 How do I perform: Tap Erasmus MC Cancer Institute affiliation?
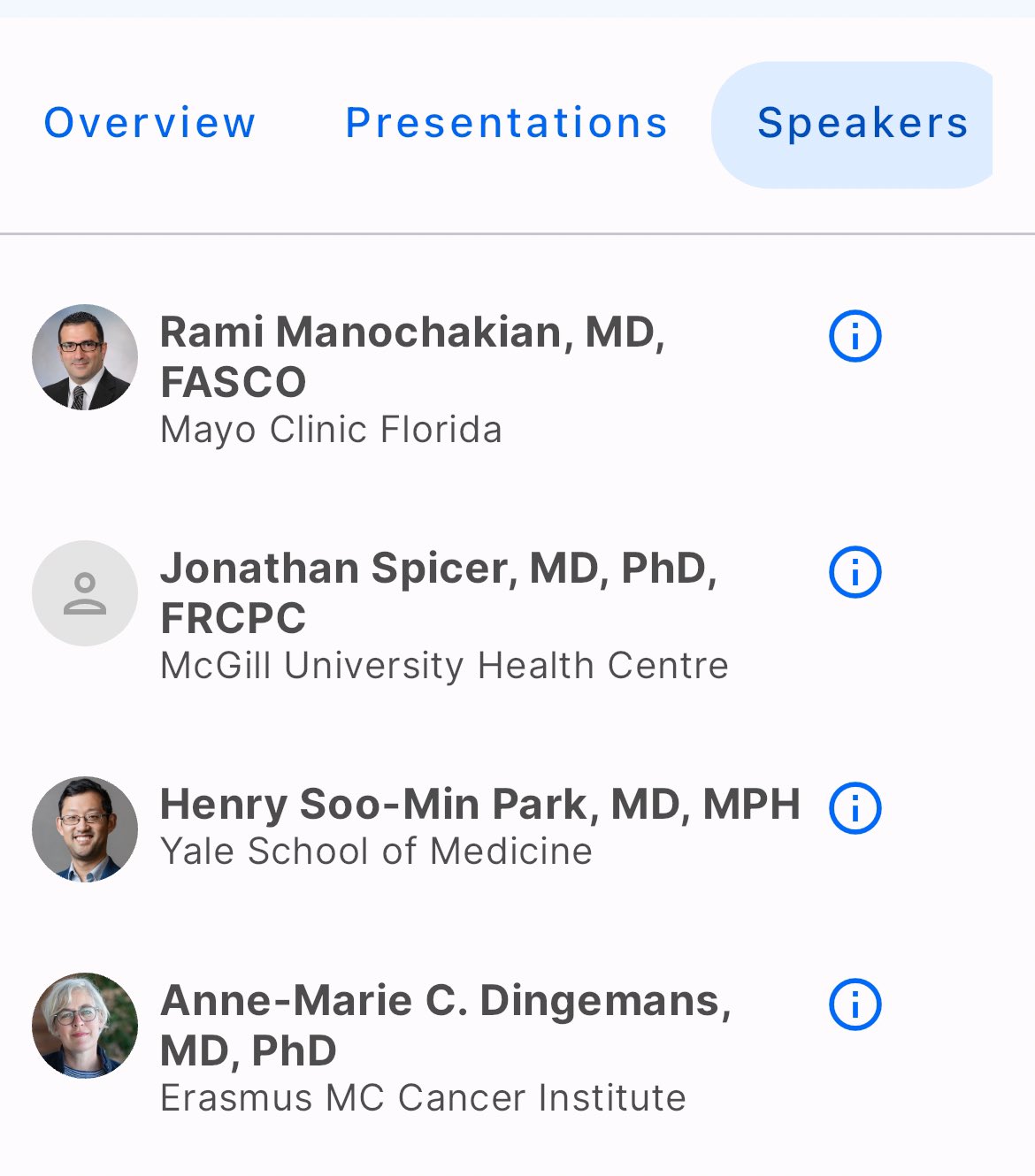(x=423, y=1098)
